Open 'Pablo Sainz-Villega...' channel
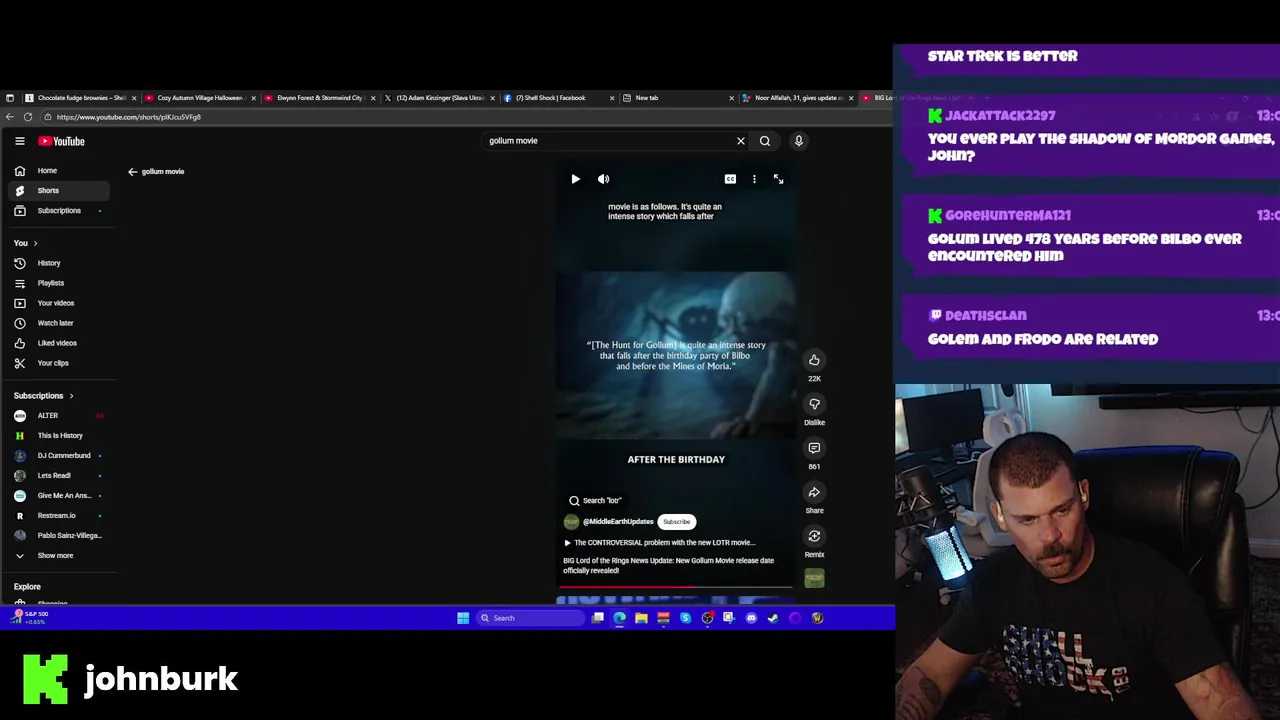1280x720 pixels. tap(58, 535)
